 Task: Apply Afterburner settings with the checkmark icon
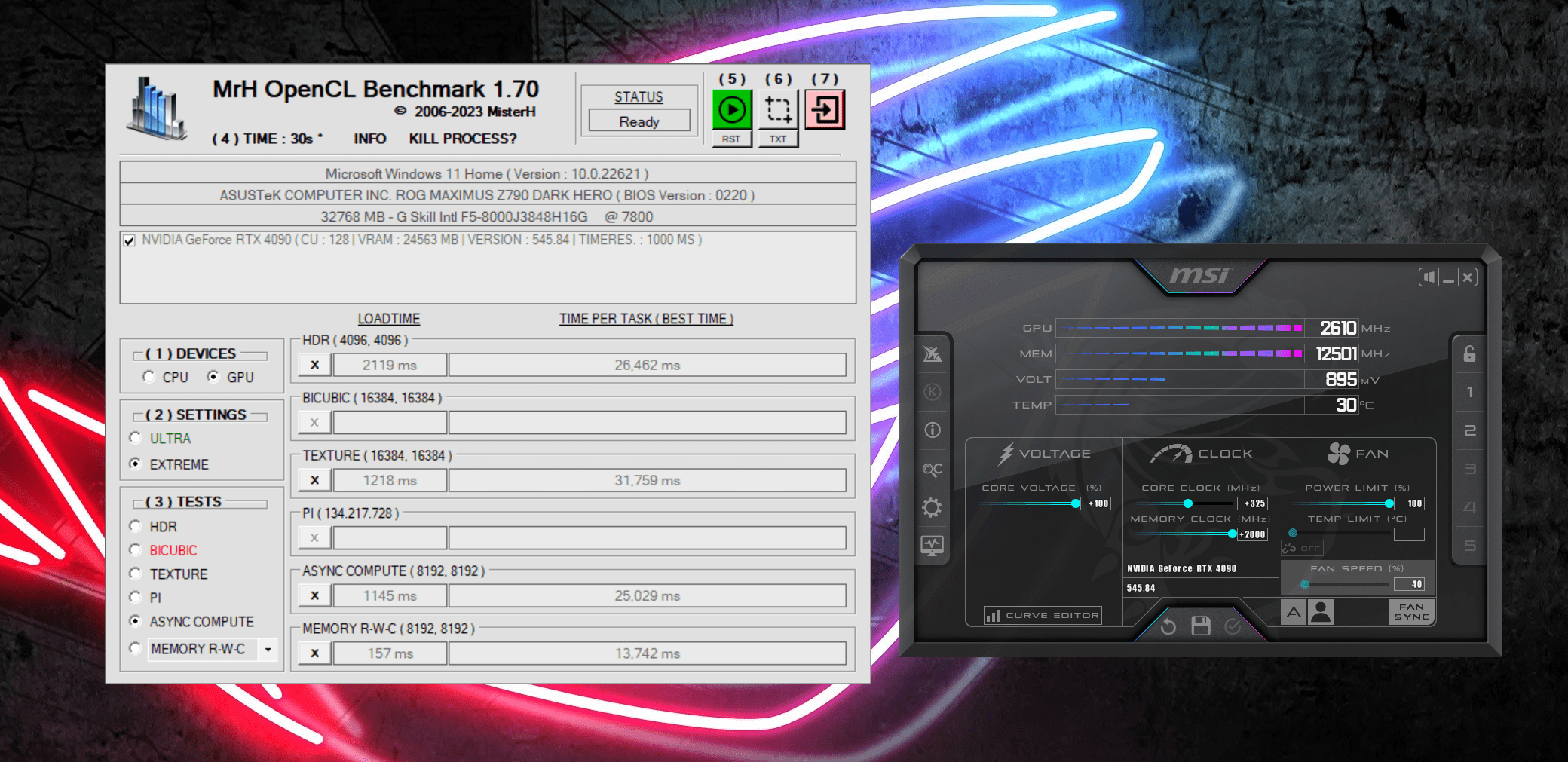coord(1233,626)
